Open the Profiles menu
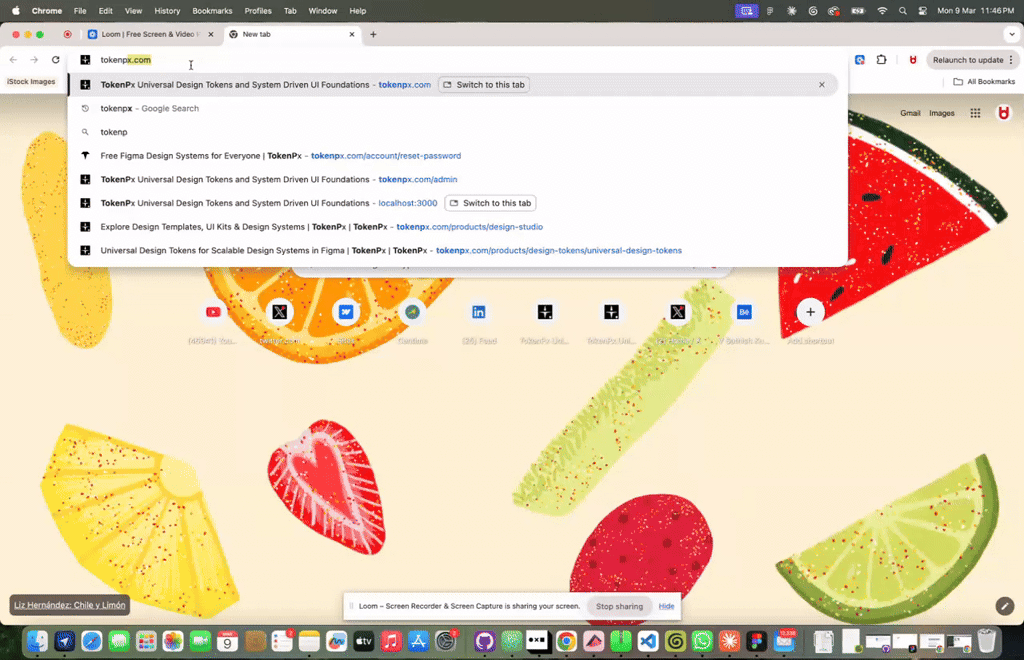Image resolution: width=1024 pixels, height=660 pixels. [258, 10]
